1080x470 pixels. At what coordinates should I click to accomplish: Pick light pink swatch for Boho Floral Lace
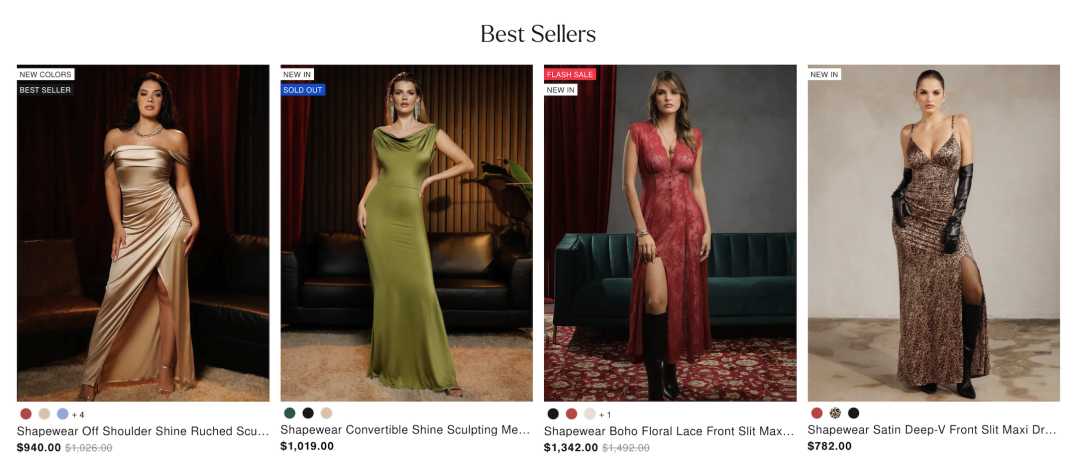[590, 414]
